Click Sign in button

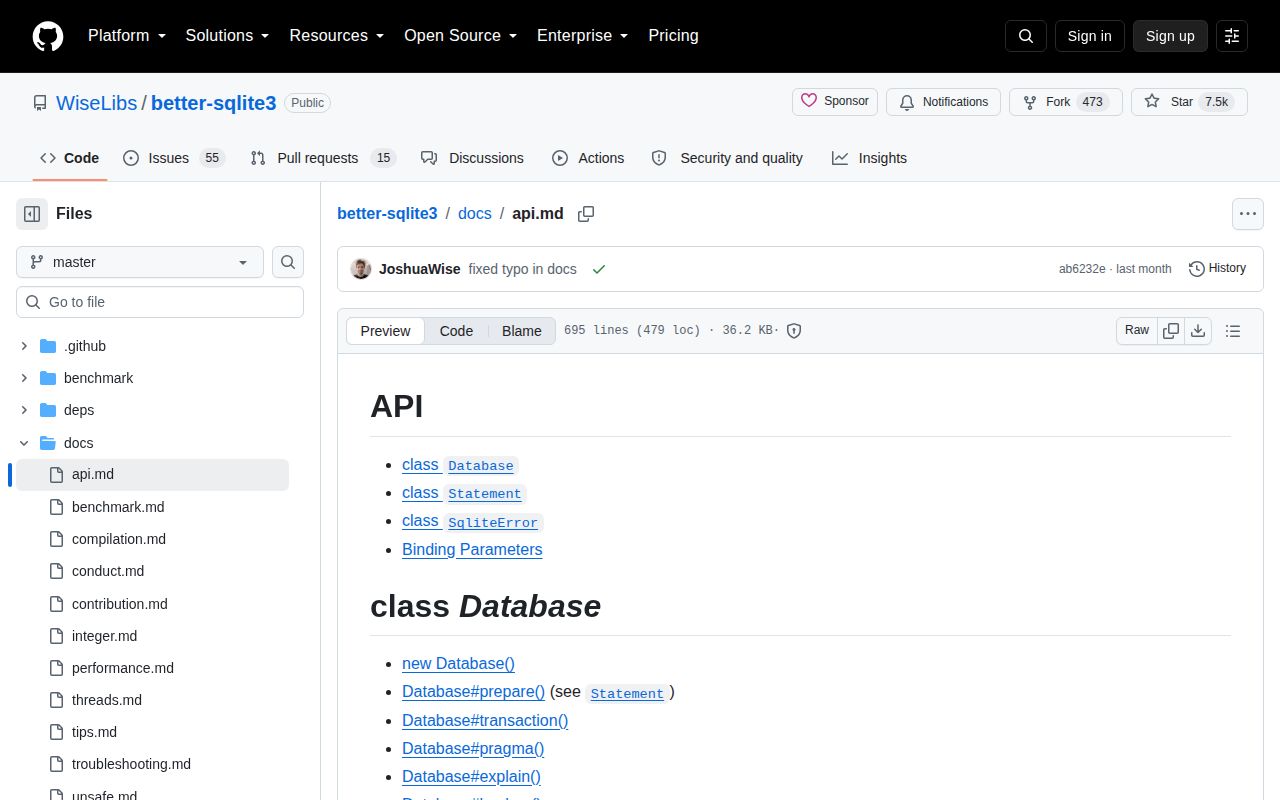coord(1089,36)
